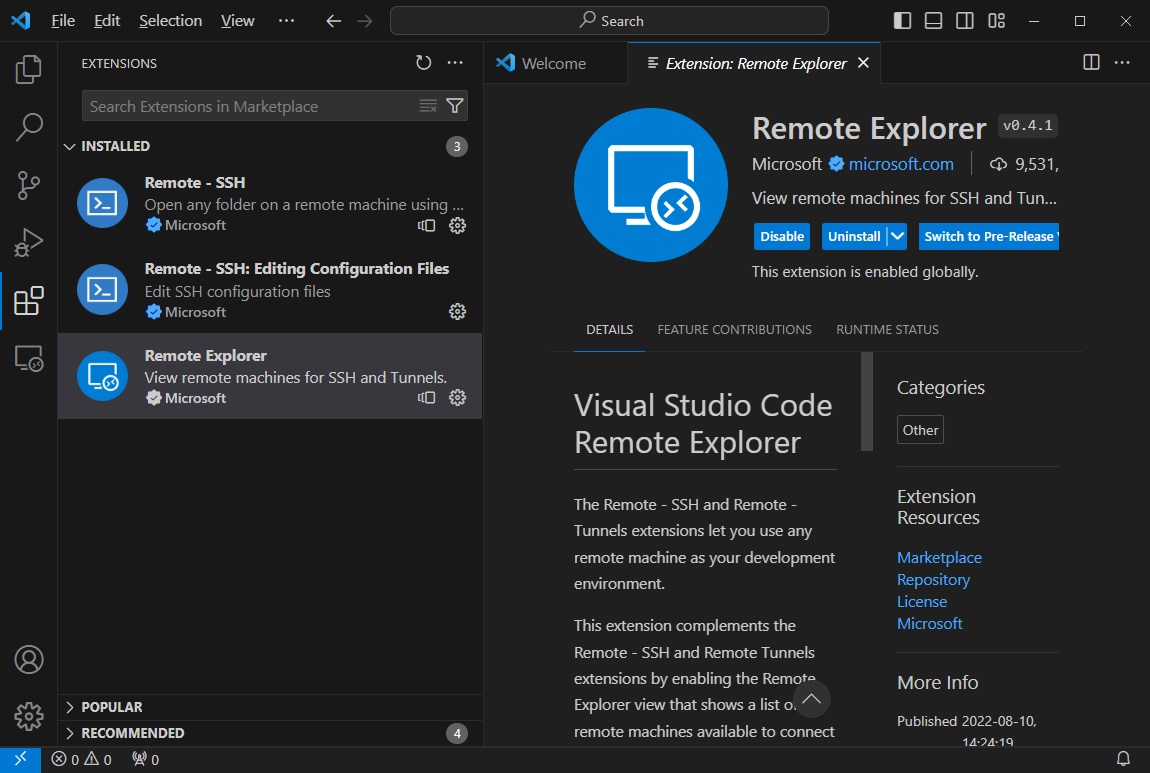
Task: Disable the Remote Explorer extension
Action: coord(781,236)
